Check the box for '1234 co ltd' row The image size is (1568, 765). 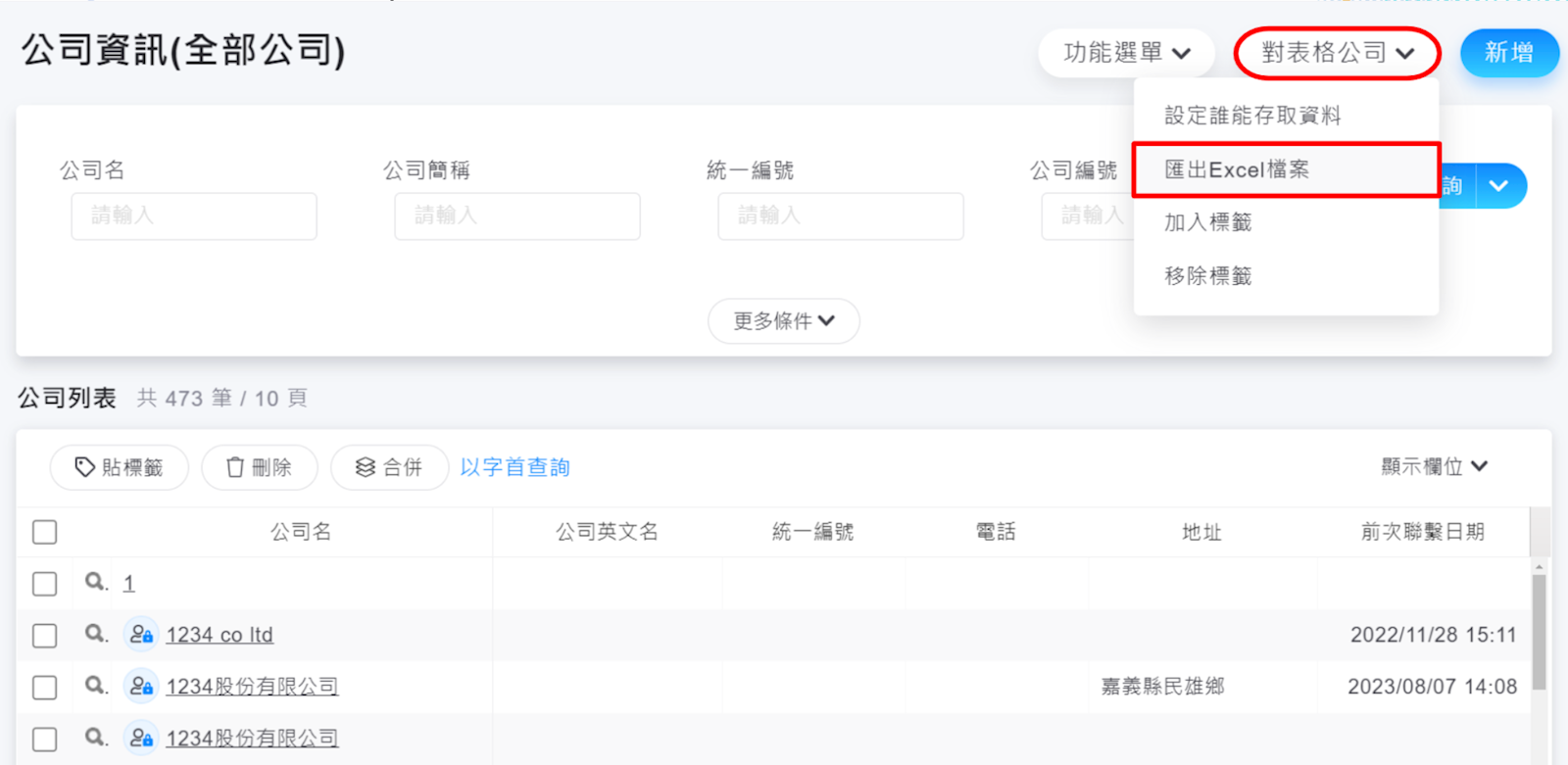click(45, 636)
